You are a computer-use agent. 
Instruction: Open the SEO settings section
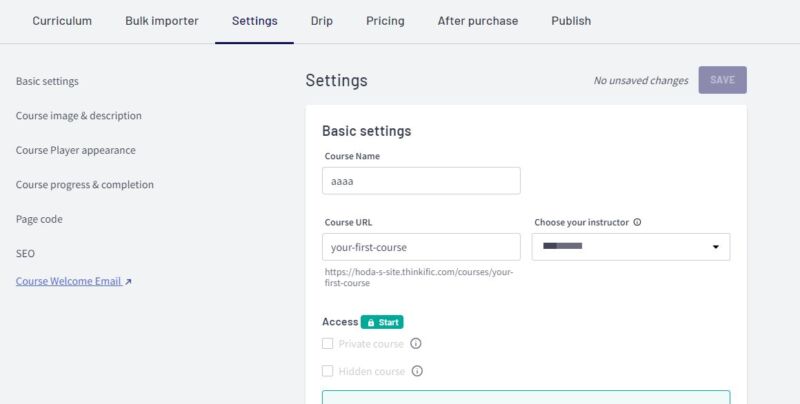click(x=26, y=254)
